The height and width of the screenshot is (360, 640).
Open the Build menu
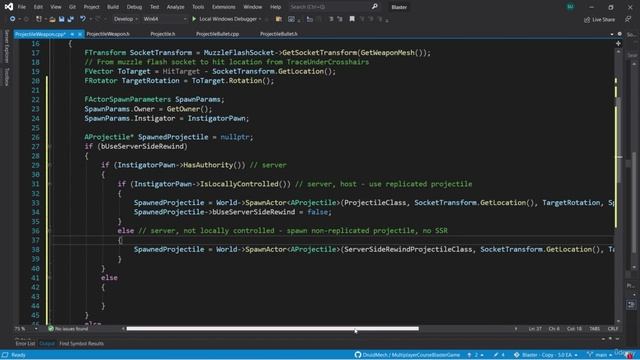(113, 7)
